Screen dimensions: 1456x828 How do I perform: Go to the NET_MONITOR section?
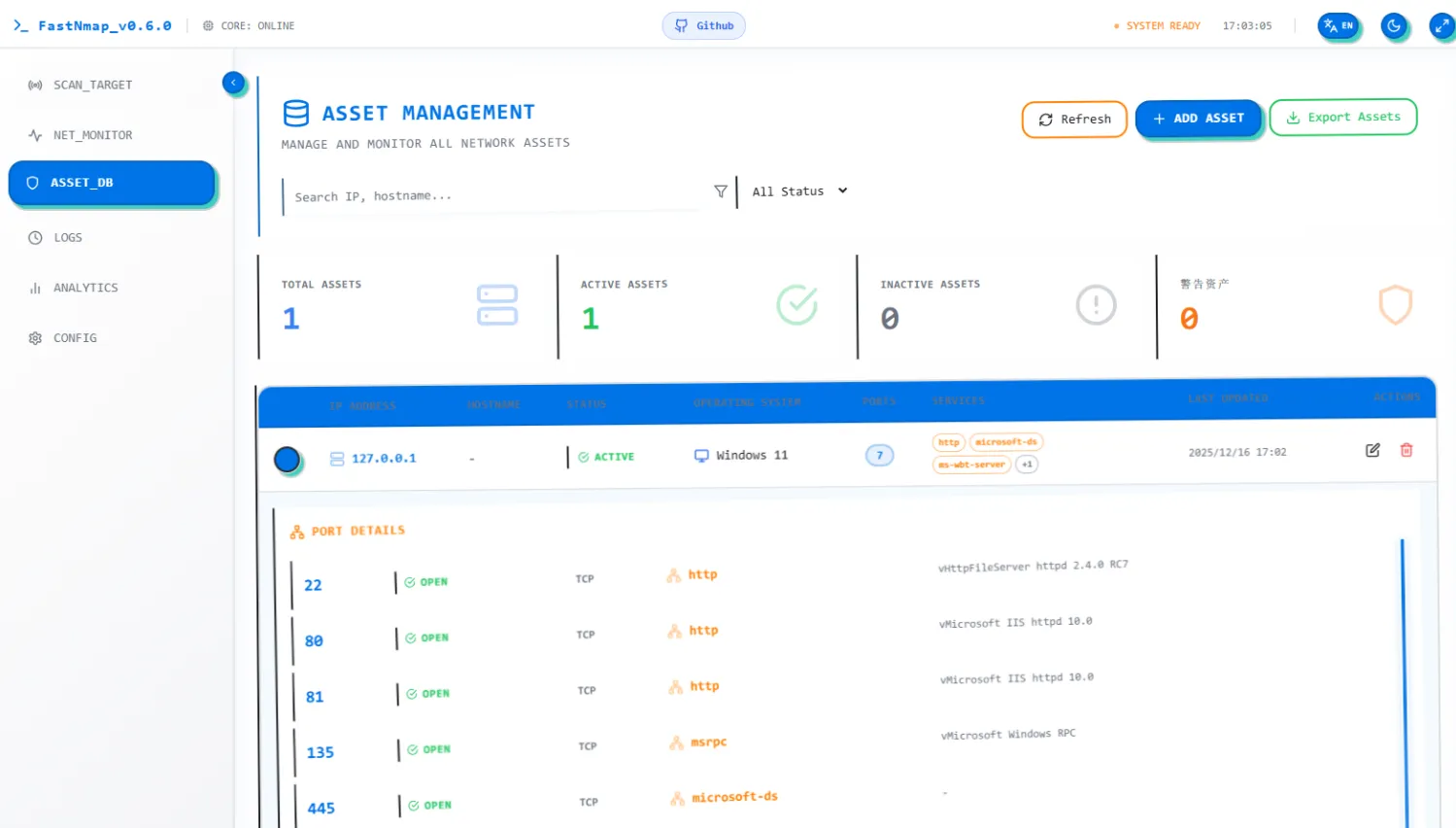[x=92, y=135]
